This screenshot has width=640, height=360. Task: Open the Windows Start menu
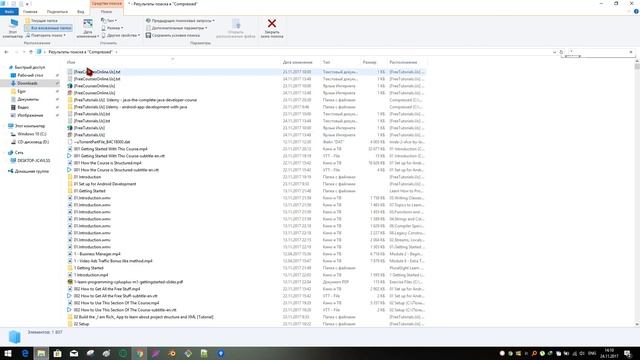point(7,353)
